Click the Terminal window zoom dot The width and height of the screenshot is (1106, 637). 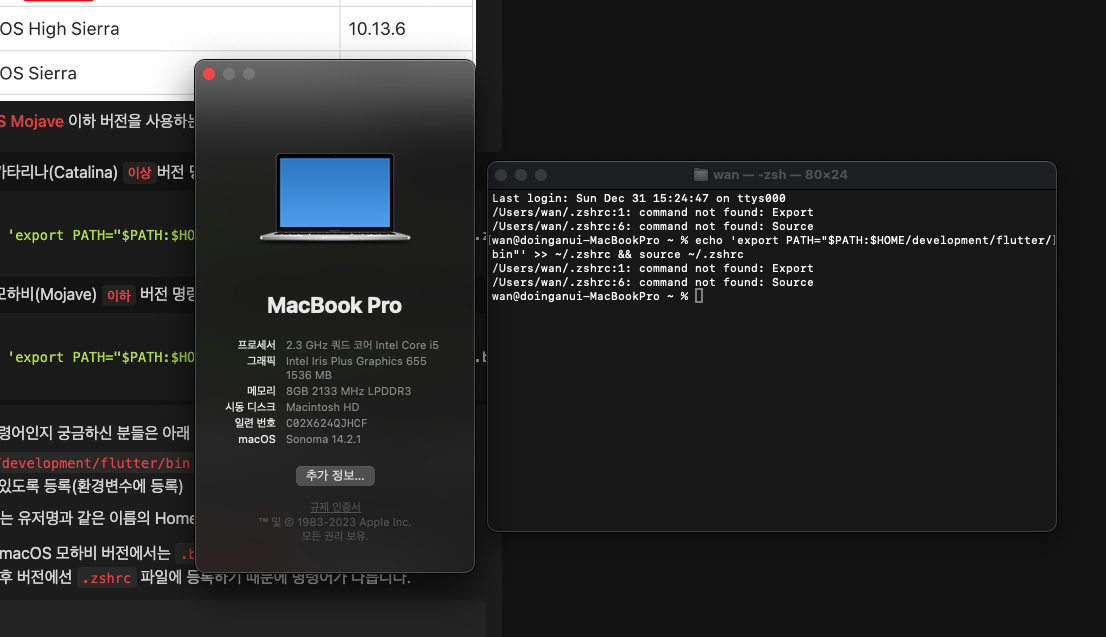(x=541, y=175)
